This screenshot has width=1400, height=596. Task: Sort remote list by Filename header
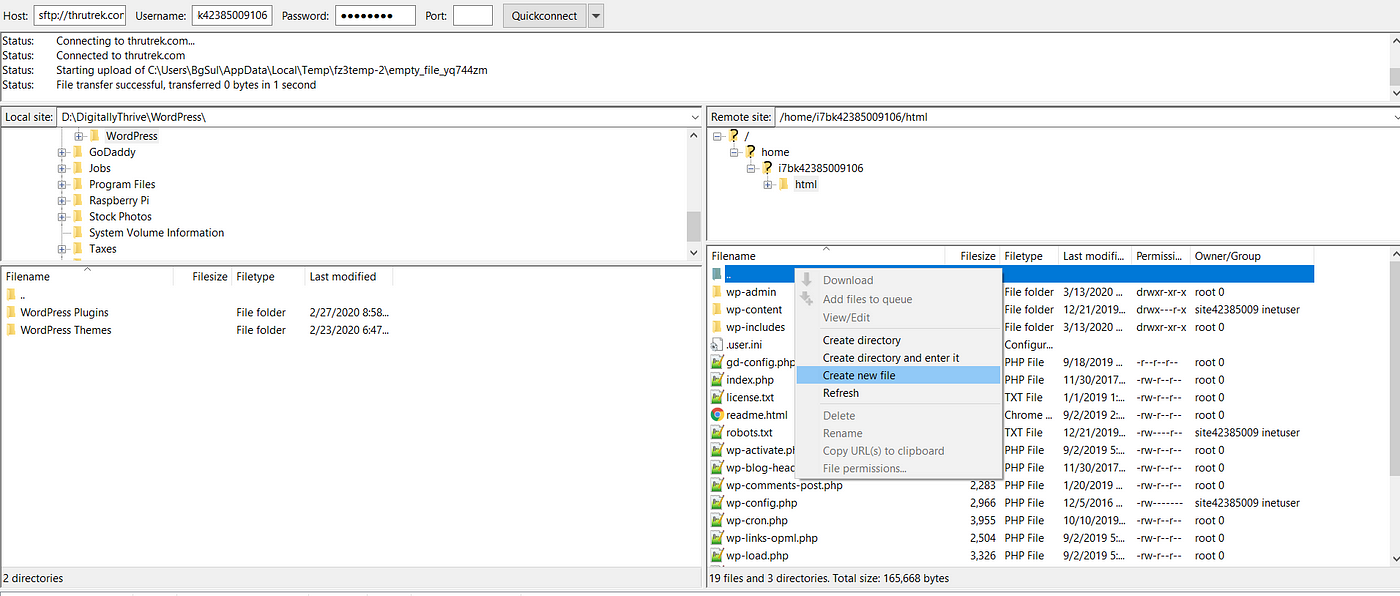point(826,256)
